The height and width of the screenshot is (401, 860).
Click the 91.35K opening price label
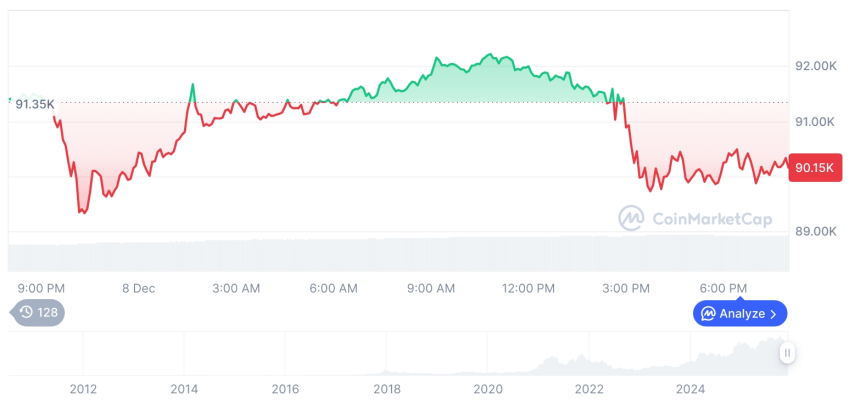(34, 103)
